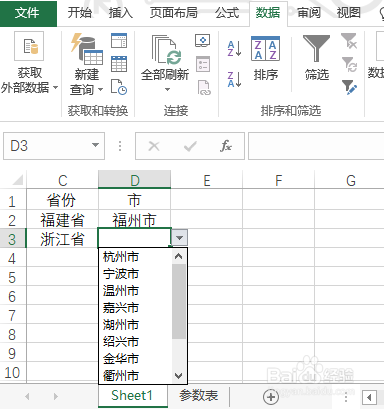Click the Select All corner triangle
384x409 pixels.
pyautogui.click(x=18, y=180)
